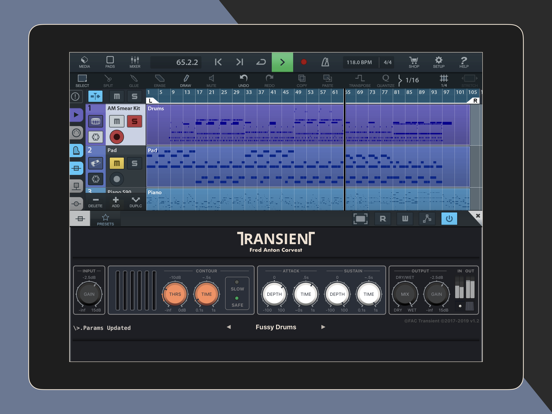The image size is (552, 414).
Task: Redo the last action
Action: coord(269,81)
